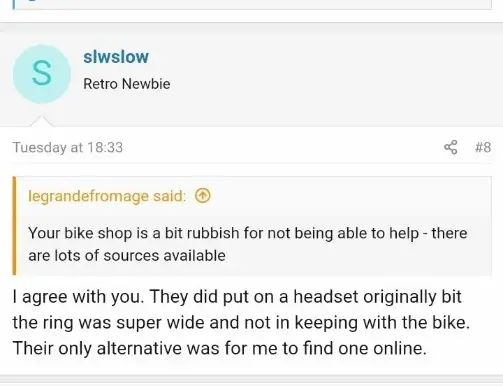Click the word 'legrandefromage' in quote header
503x386 pixels.
[x=88, y=196]
